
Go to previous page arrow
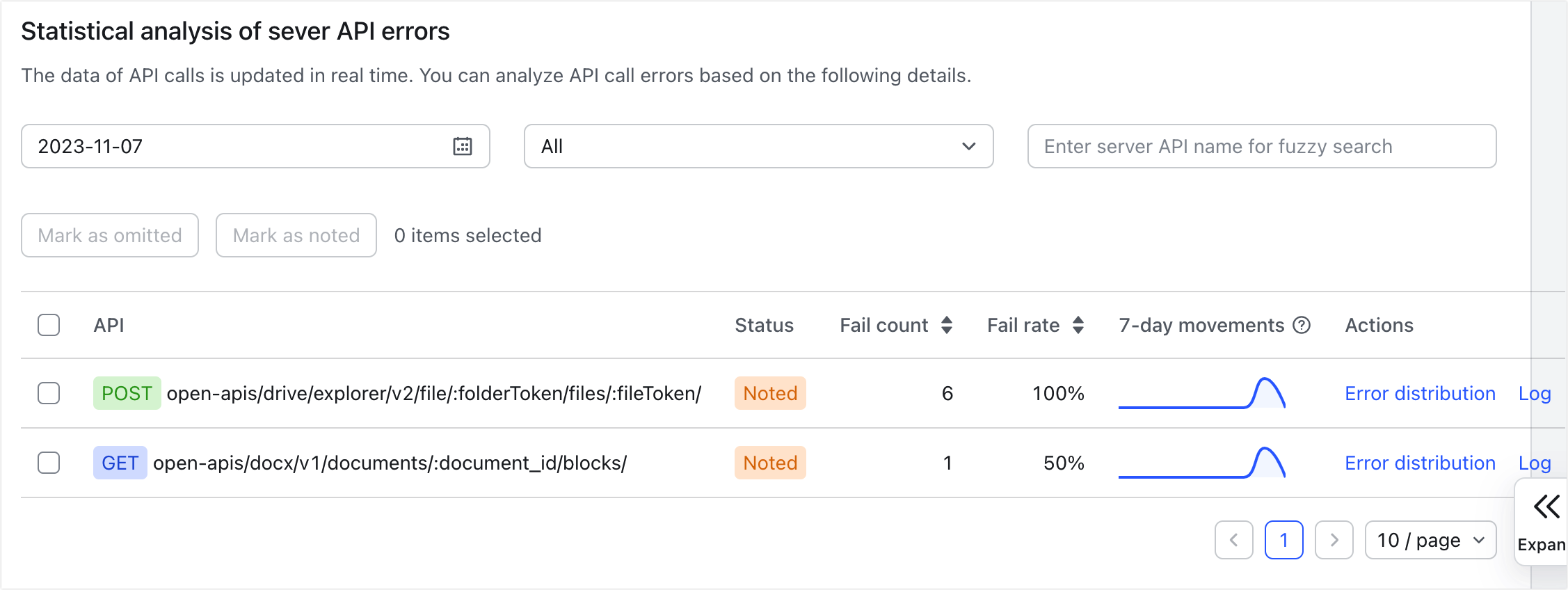pyautogui.click(x=1234, y=540)
